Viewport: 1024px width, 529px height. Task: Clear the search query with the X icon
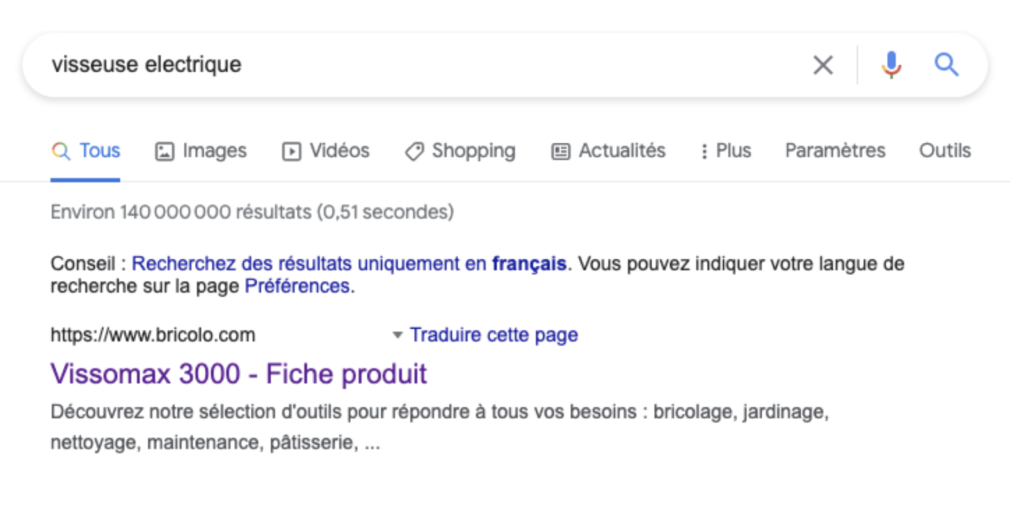click(822, 66)
